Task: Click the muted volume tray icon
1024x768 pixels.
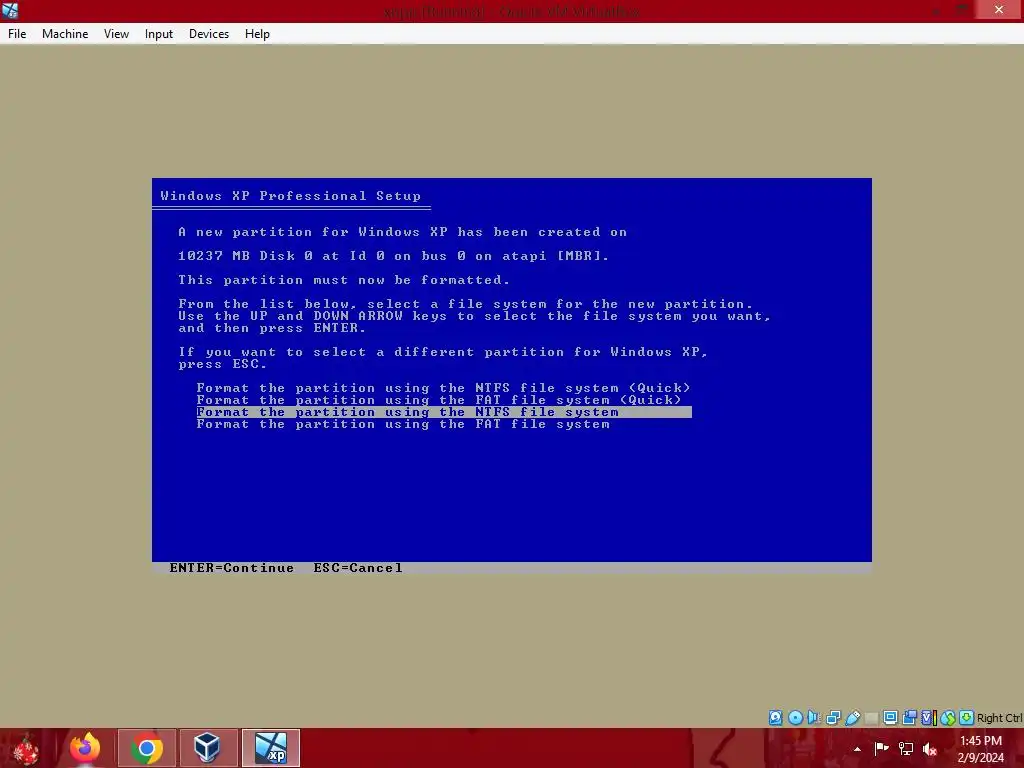Action: point(930,749)
